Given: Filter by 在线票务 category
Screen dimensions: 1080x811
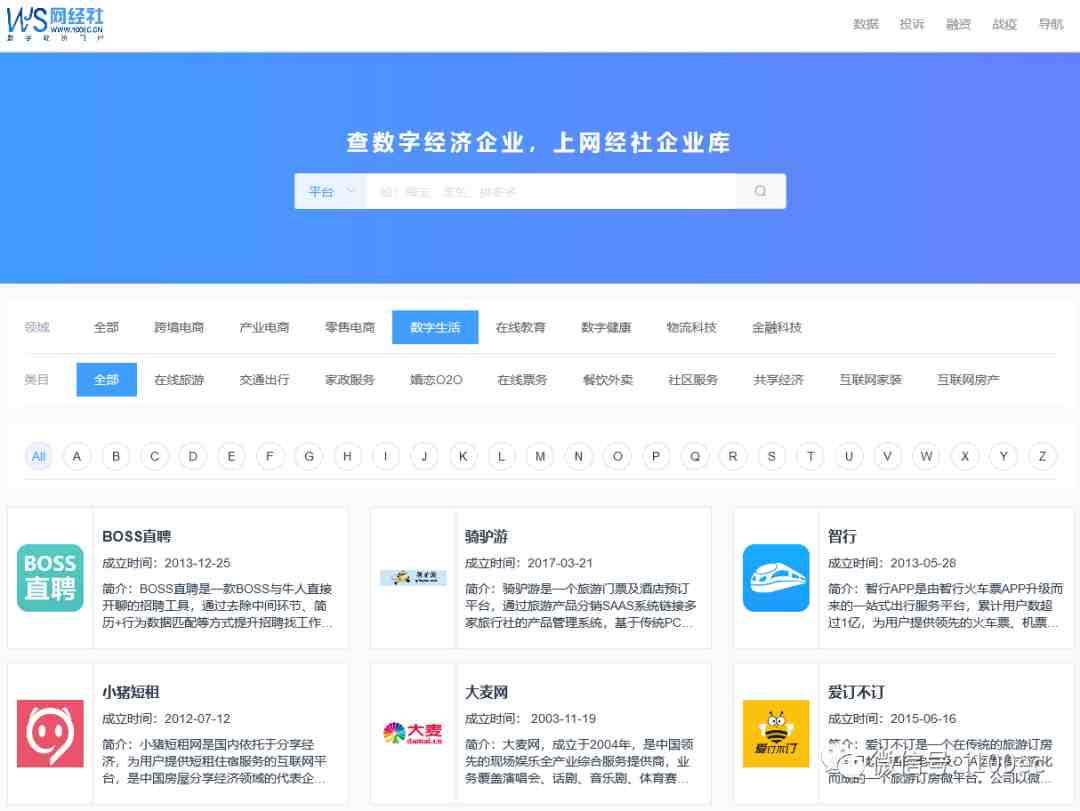Looking at the screenshot, I should coord(522,380).
